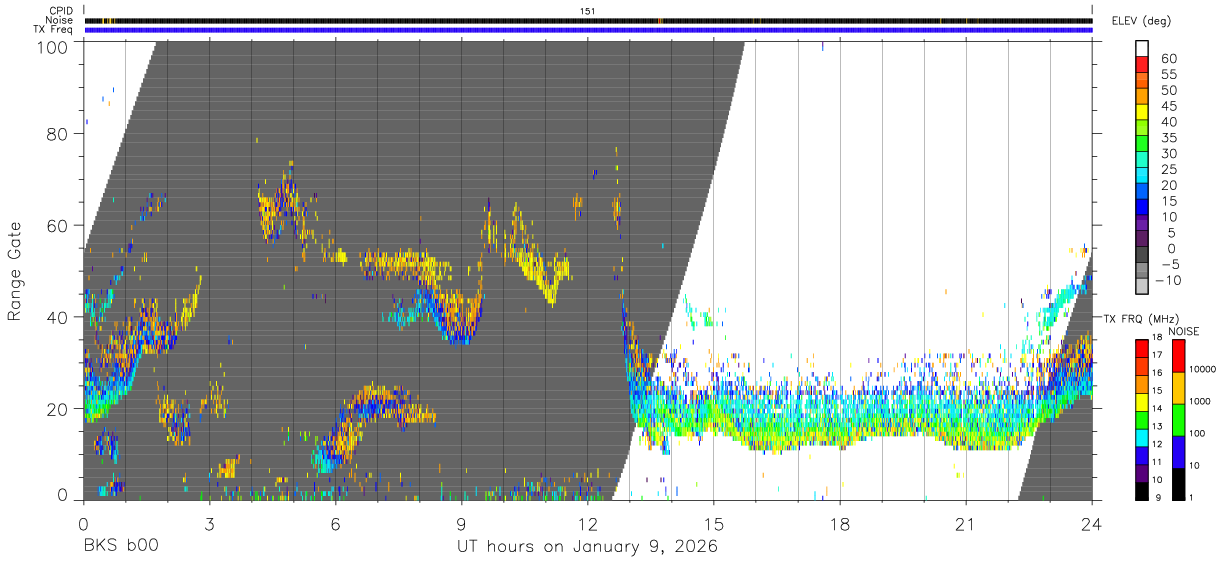Click the '−10' label on ELEV colorbar
Screen dimensions: 1228x567
point(1168,281)
